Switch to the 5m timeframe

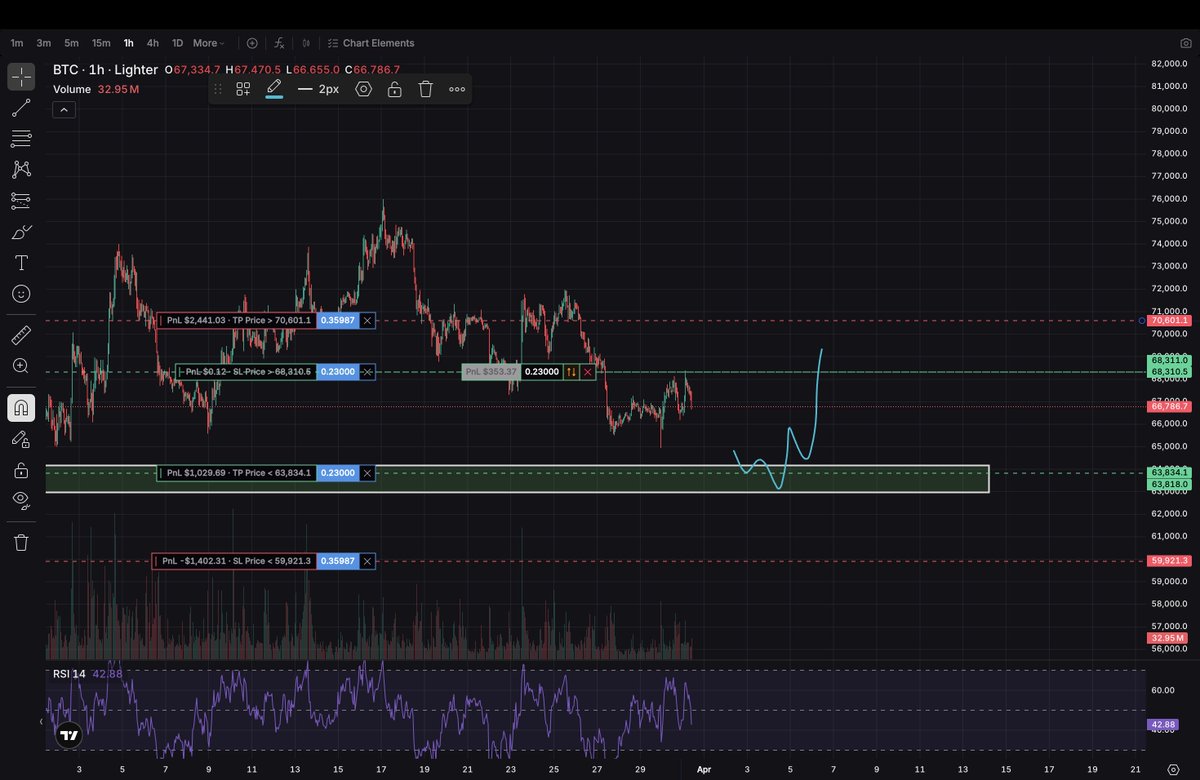tap(71, 43)
